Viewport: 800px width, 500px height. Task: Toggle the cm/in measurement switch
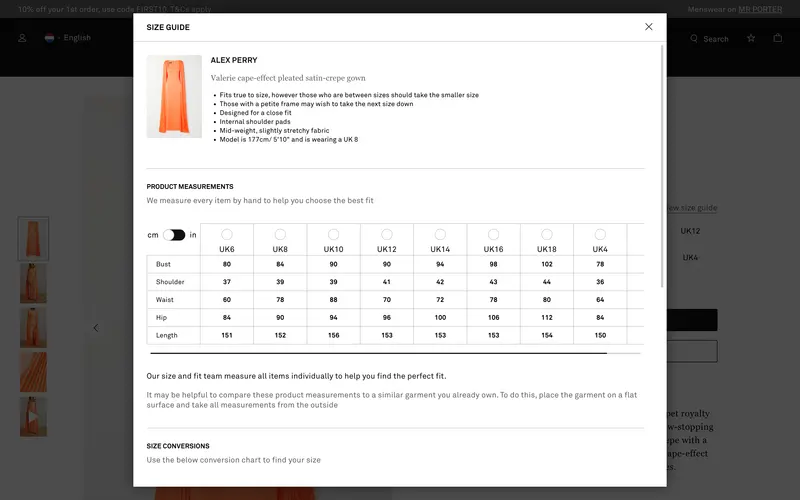point(174,235)
